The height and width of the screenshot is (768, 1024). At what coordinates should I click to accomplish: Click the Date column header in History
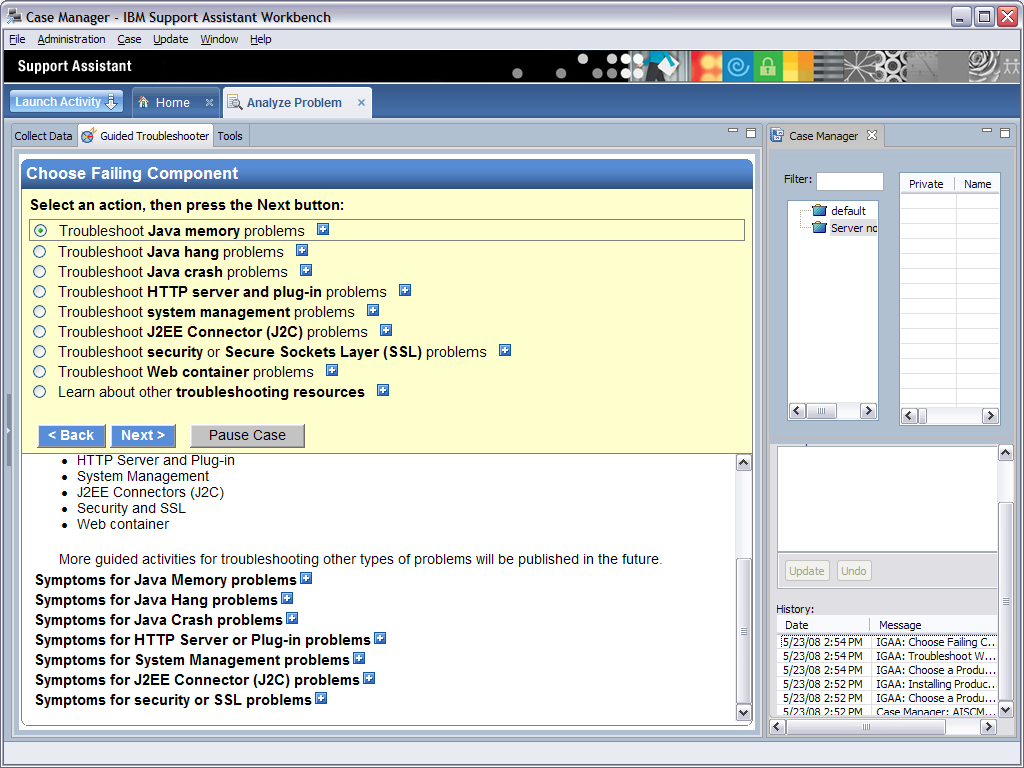tap(823, 625)
